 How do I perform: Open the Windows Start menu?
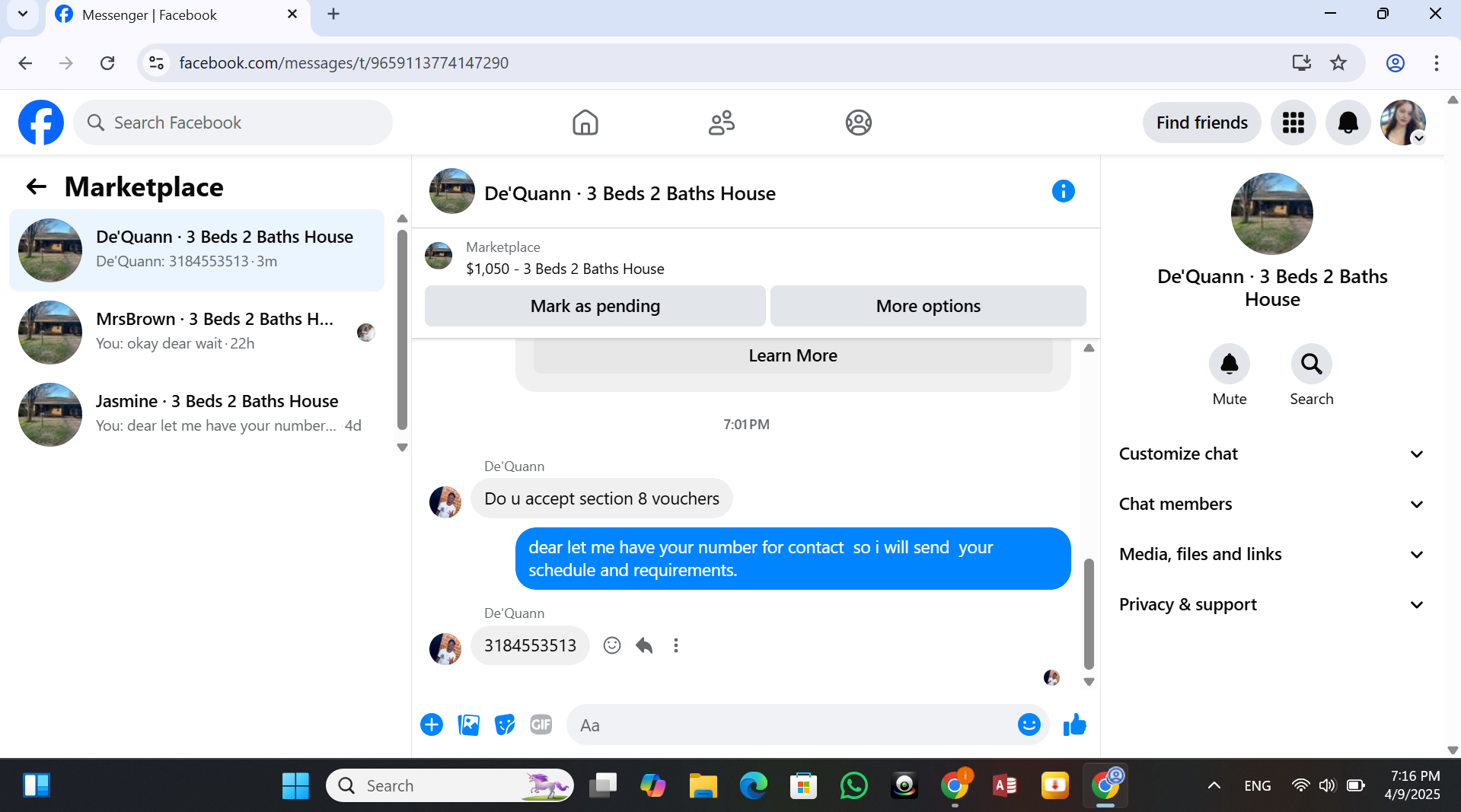[295, 785]
